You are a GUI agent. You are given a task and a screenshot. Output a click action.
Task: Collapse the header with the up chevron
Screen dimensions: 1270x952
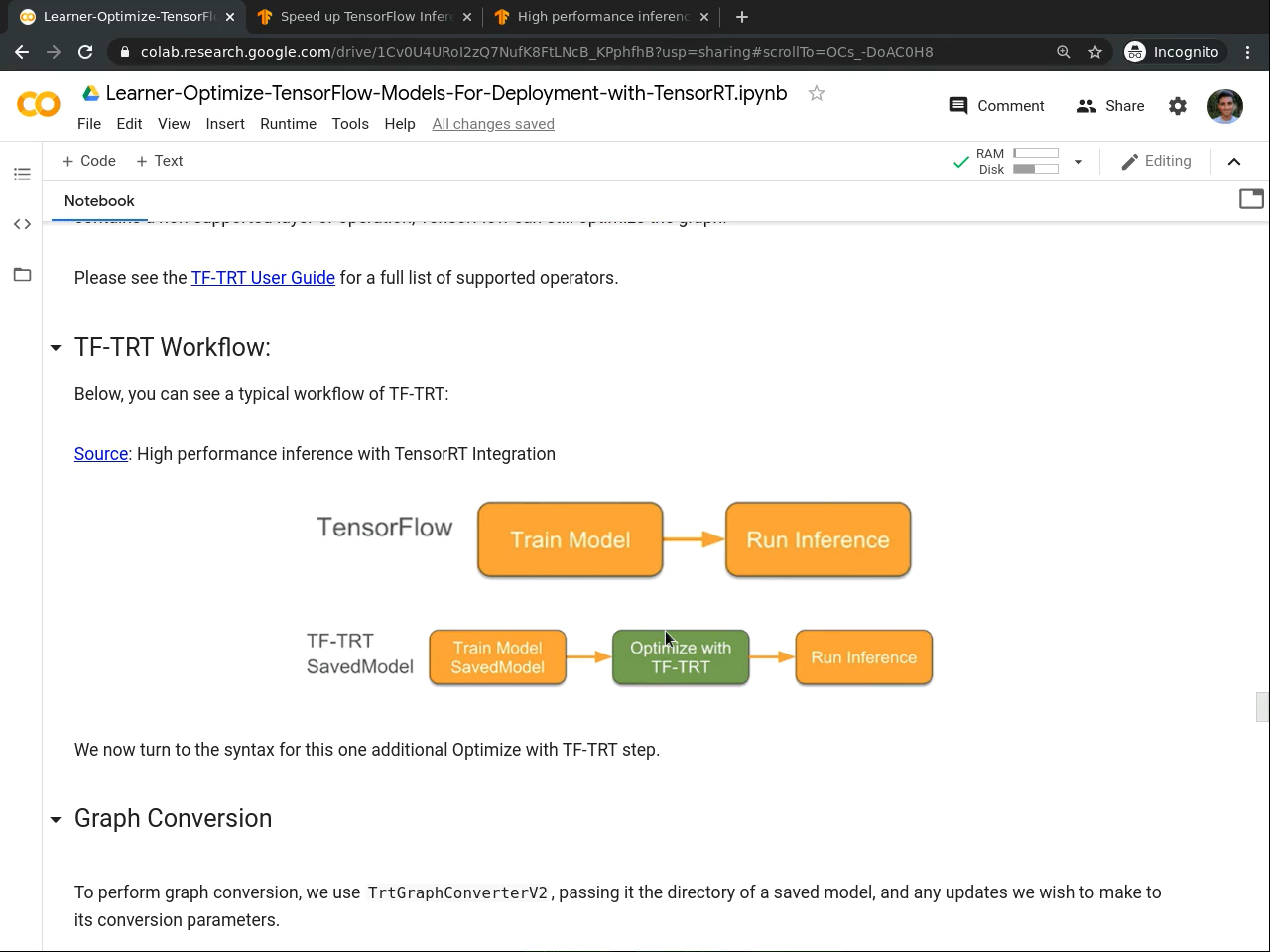click(1234, 162)
